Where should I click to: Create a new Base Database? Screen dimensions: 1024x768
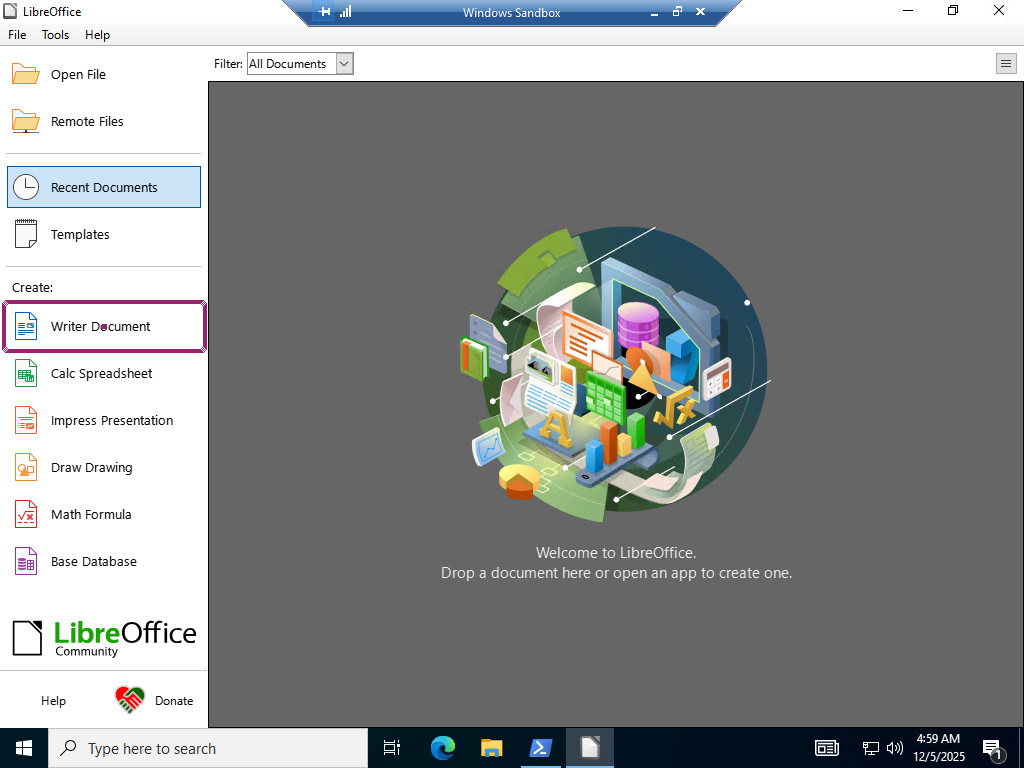pos(93,561)
